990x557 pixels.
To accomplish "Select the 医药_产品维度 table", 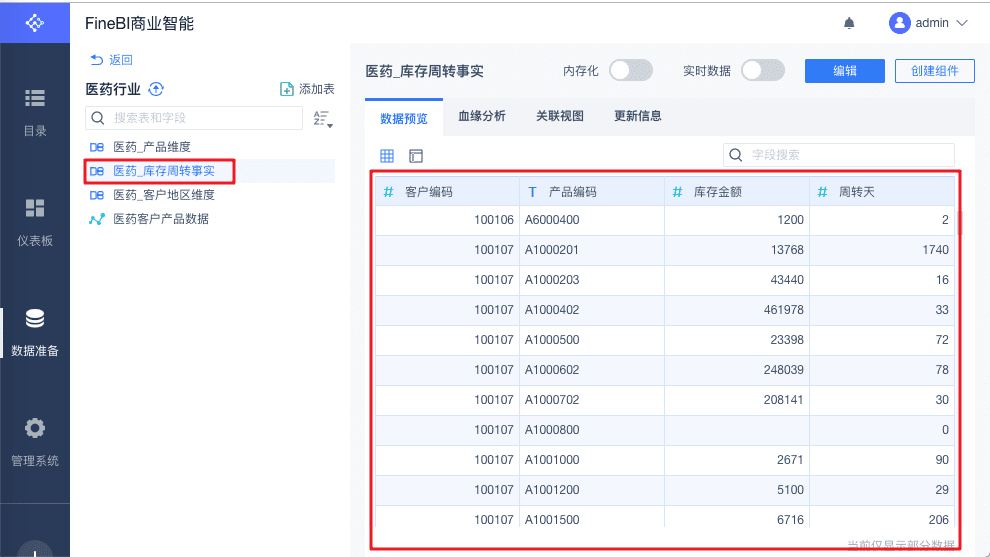I will pyautogui.click(x=151, y=147).
